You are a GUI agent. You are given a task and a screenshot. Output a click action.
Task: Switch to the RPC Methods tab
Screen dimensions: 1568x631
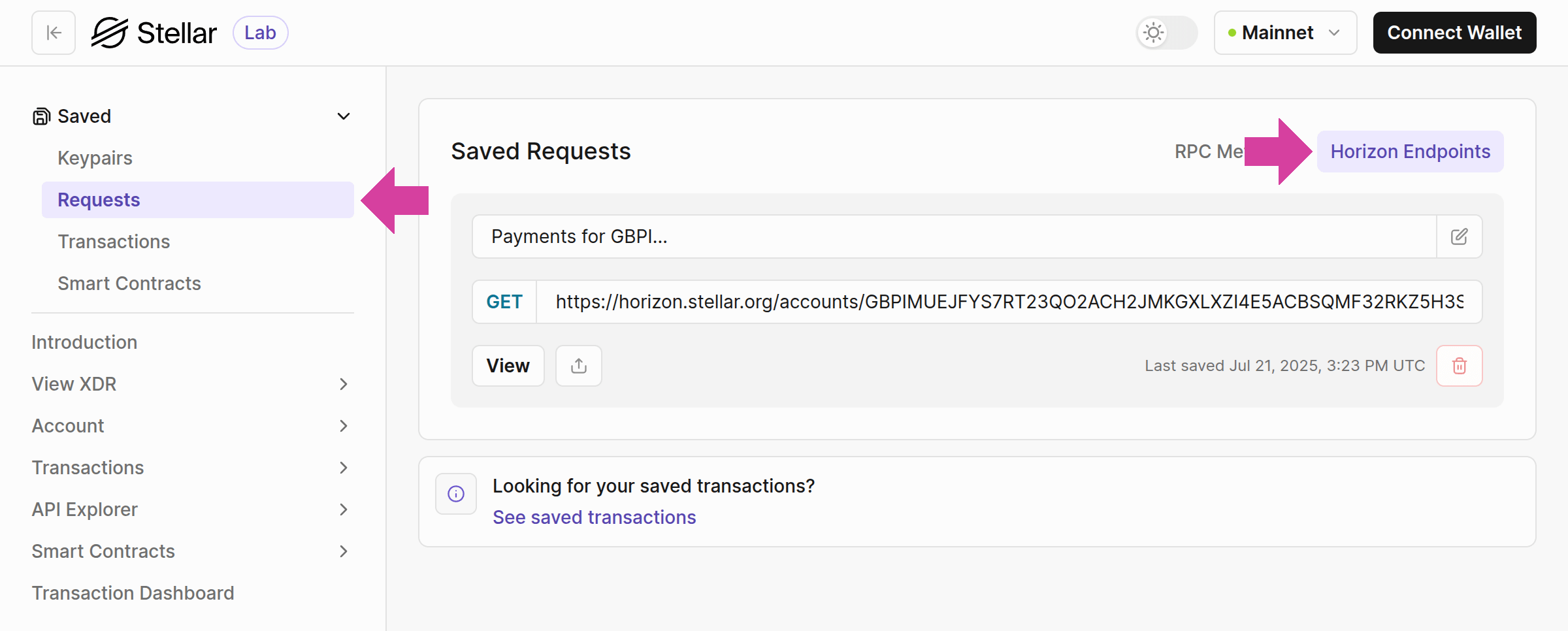[x=1207, y=152]
